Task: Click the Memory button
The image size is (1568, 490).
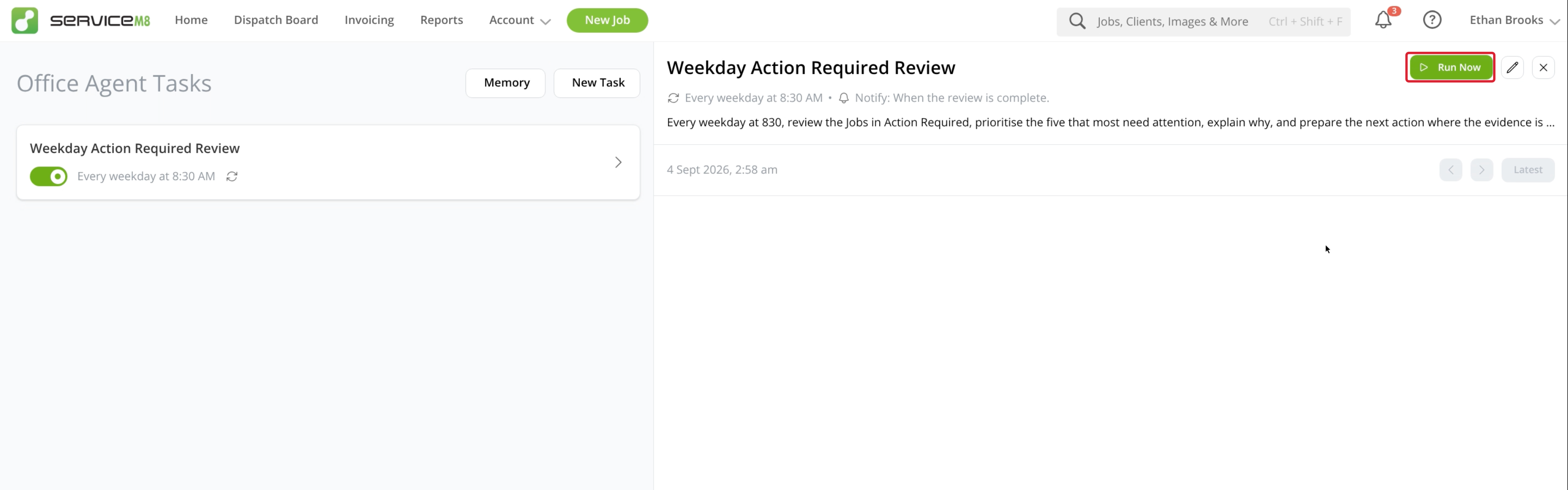Action: click(x=505, y=83)
